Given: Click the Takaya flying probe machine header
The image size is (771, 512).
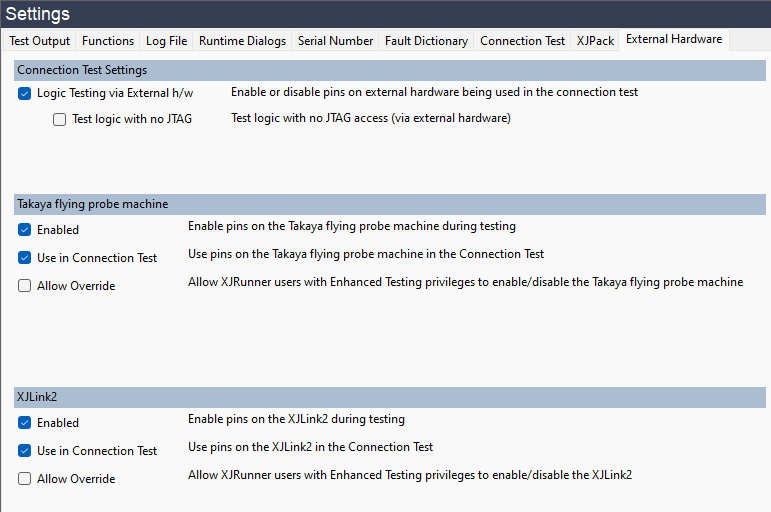Looking at the screenshot, I should pos(92,204).
